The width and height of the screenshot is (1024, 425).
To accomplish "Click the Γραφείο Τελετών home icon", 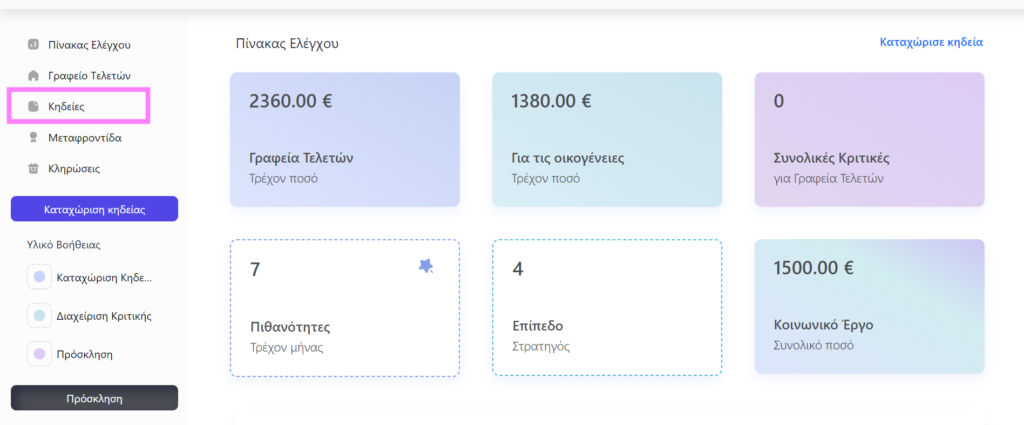I will tap(34, 75).
